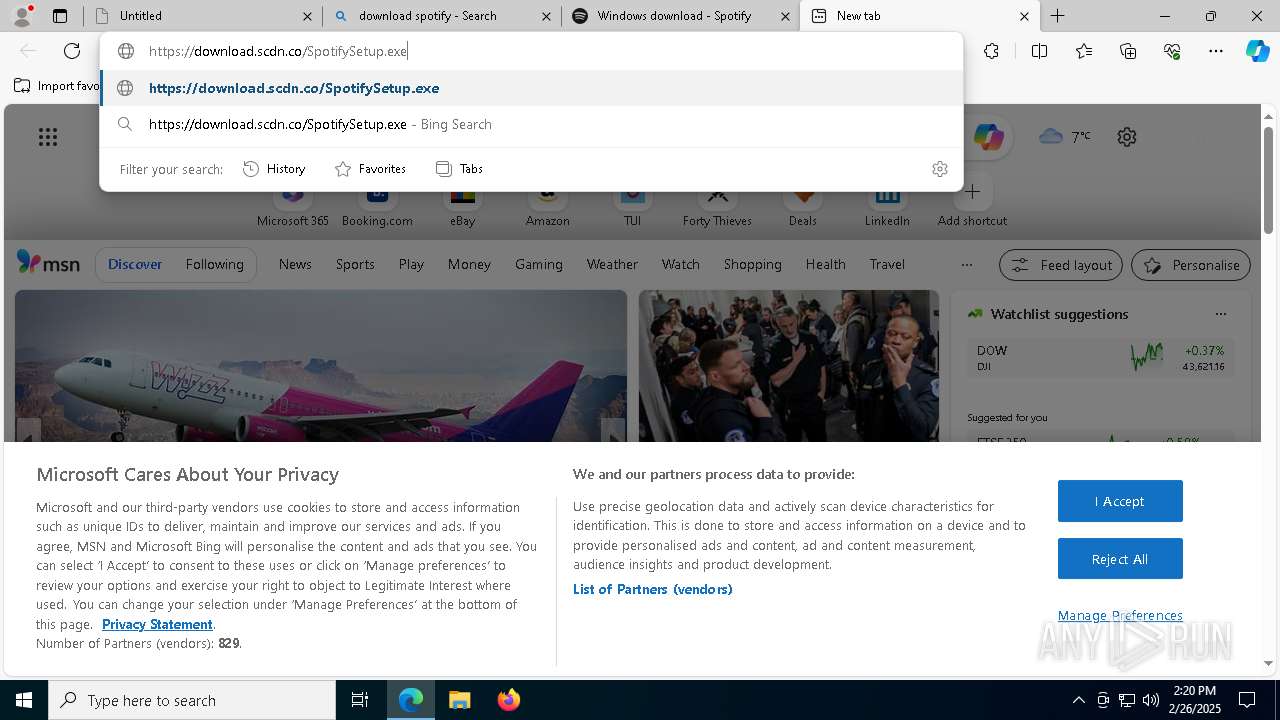
Task: Click the taskbar search box
Action: coord(192,700)
